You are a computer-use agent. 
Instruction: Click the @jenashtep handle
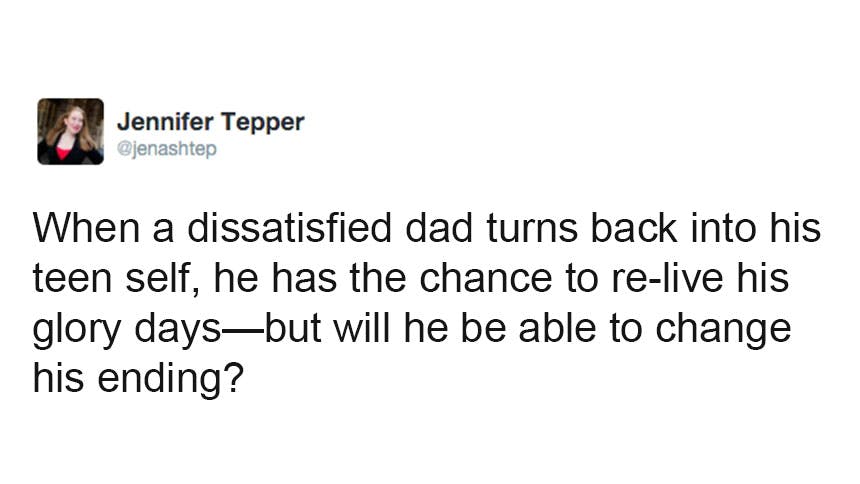166,149
